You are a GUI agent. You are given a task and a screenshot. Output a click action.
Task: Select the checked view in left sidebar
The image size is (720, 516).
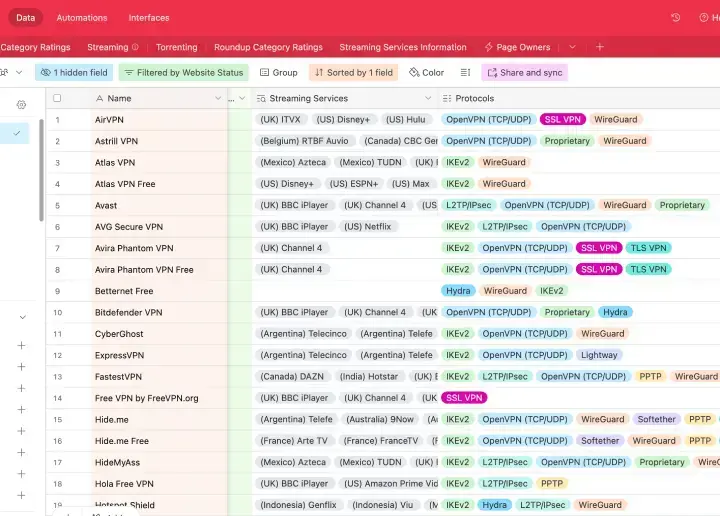[17, 133]
